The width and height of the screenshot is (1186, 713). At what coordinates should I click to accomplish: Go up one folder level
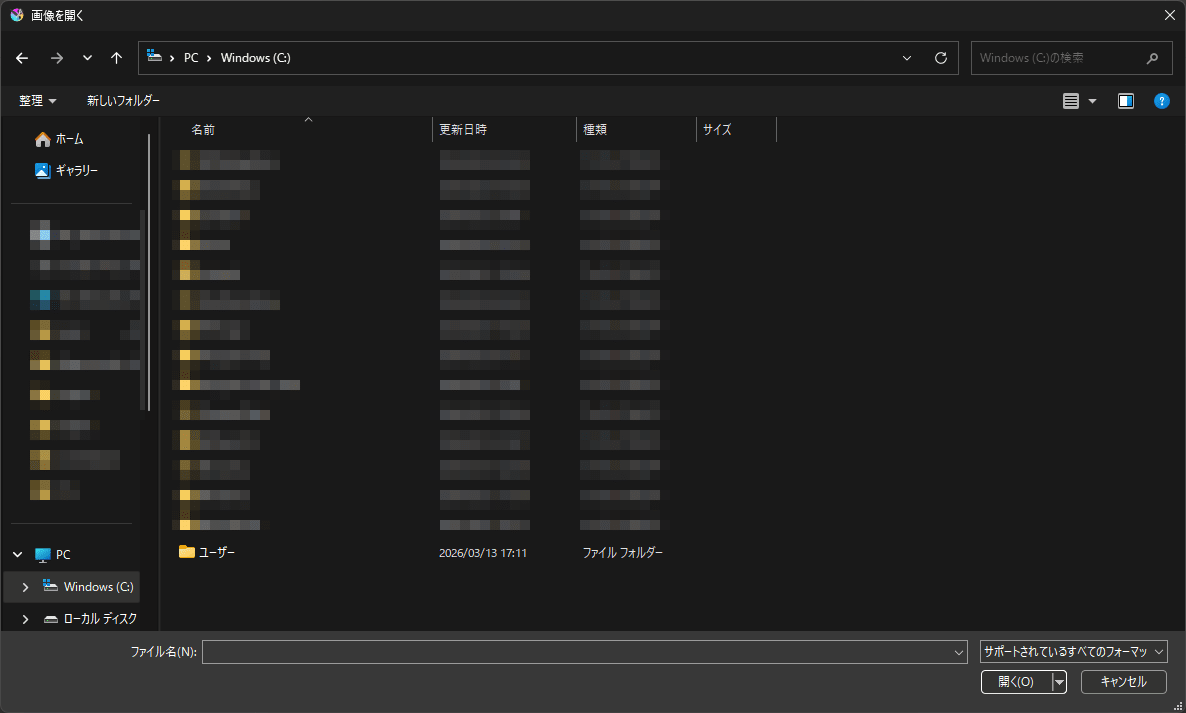(117, 58)
